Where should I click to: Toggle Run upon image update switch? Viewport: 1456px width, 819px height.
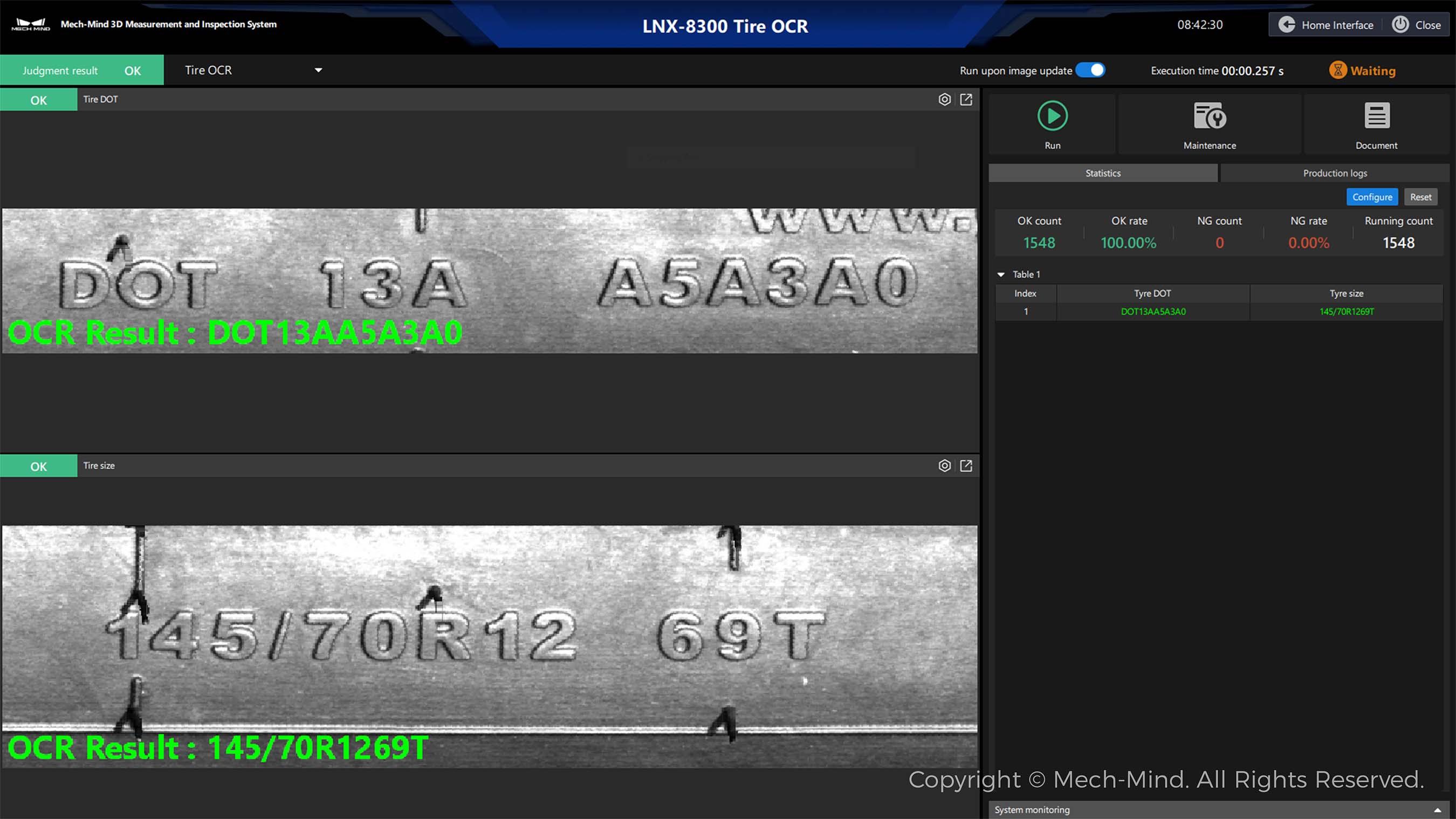pos(1090,70)
